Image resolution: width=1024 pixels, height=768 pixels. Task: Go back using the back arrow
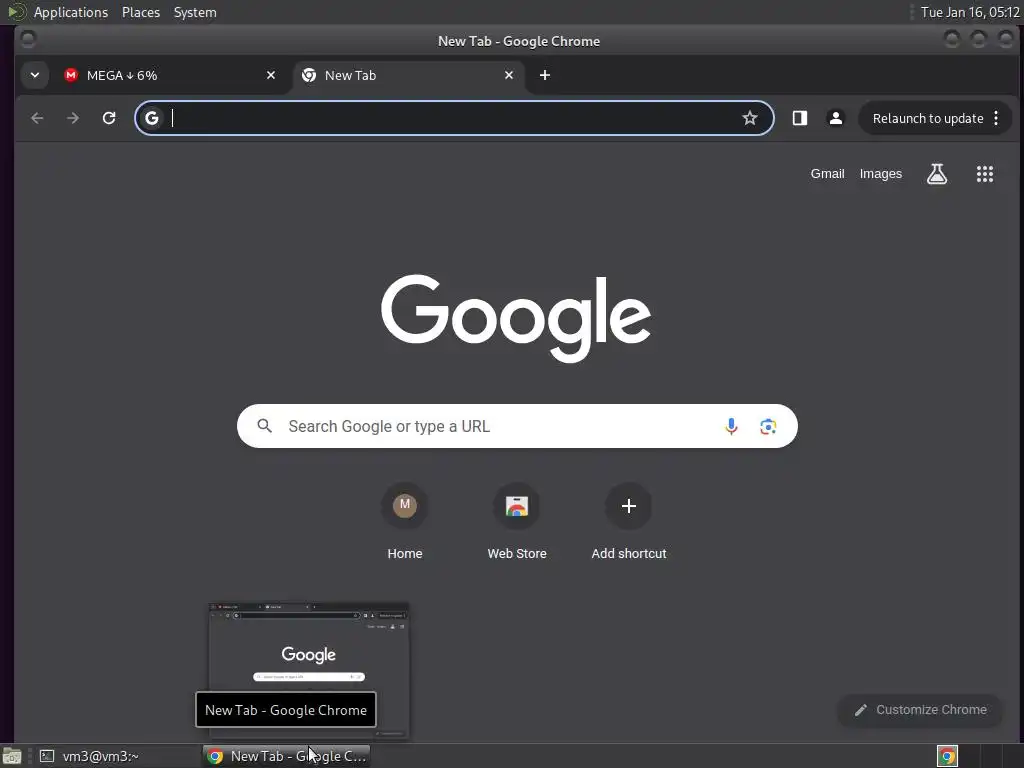click(x=37, y=118)
